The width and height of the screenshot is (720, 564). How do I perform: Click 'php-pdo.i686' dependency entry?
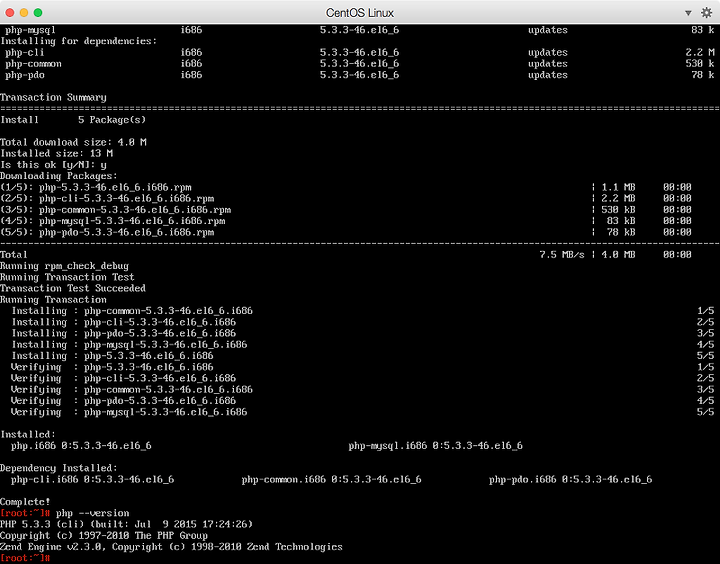pyautogui.click(x=570, y=479)
